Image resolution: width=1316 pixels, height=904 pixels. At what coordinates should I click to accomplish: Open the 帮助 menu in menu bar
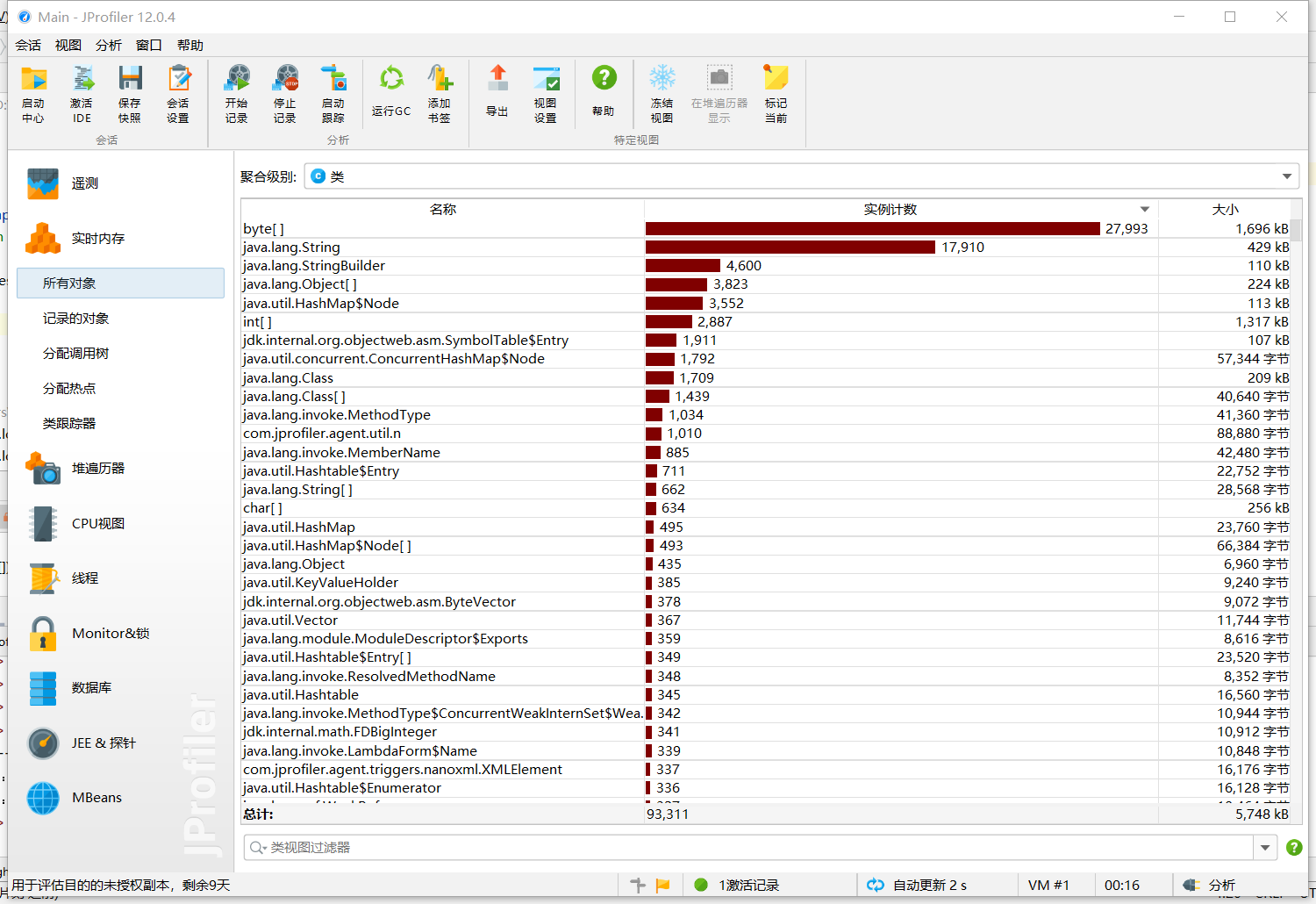(190, 45)
